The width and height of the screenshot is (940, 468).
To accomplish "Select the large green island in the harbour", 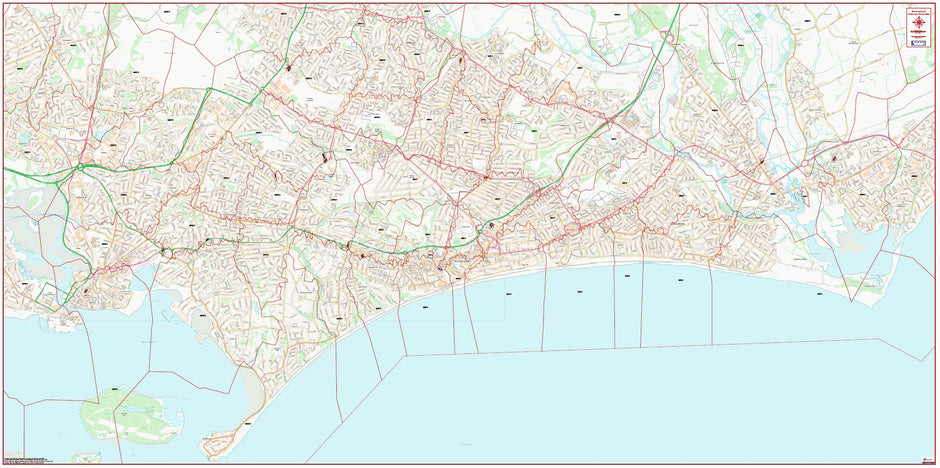I will tap(131, 416).
